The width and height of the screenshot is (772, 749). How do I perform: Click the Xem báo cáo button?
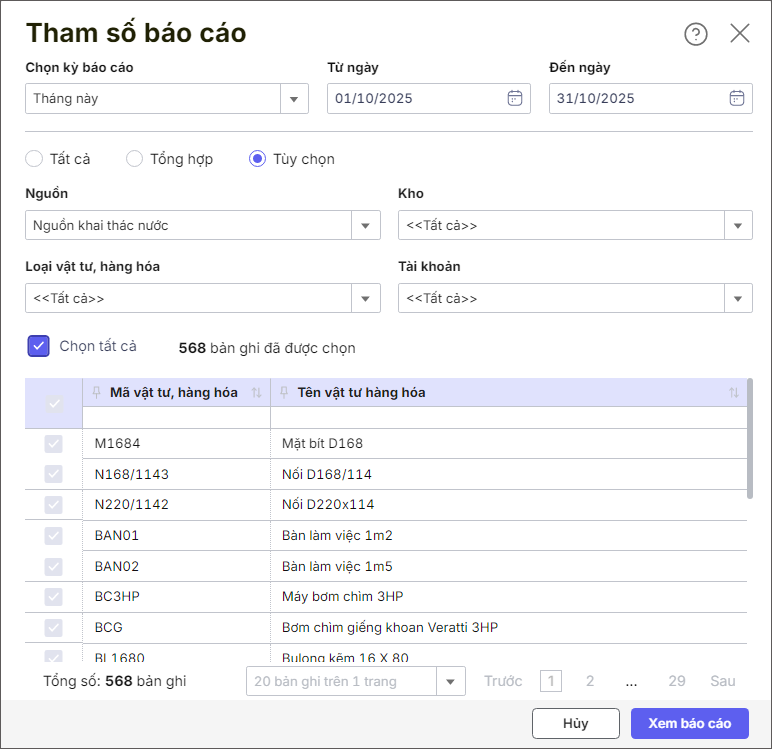coord(689,723)
